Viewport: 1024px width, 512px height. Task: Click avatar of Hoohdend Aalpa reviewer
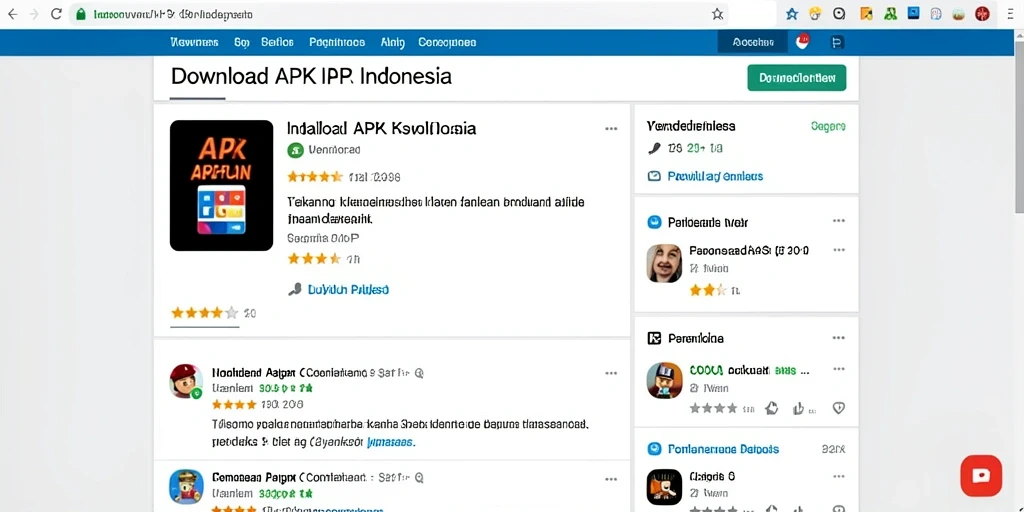pos(186,381)
